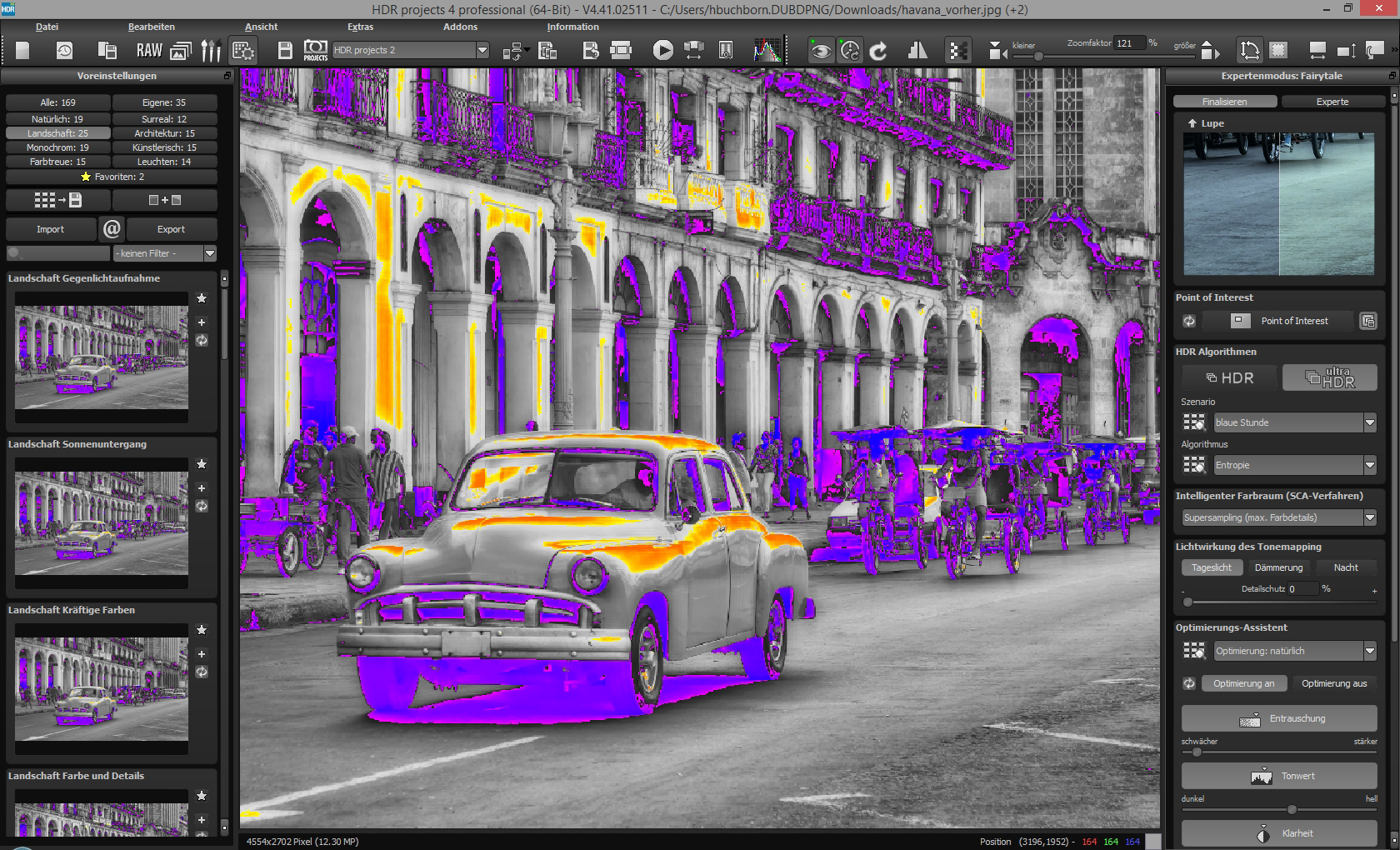
Task: Click the curved redo arrow icon
Action: (878, 51)
